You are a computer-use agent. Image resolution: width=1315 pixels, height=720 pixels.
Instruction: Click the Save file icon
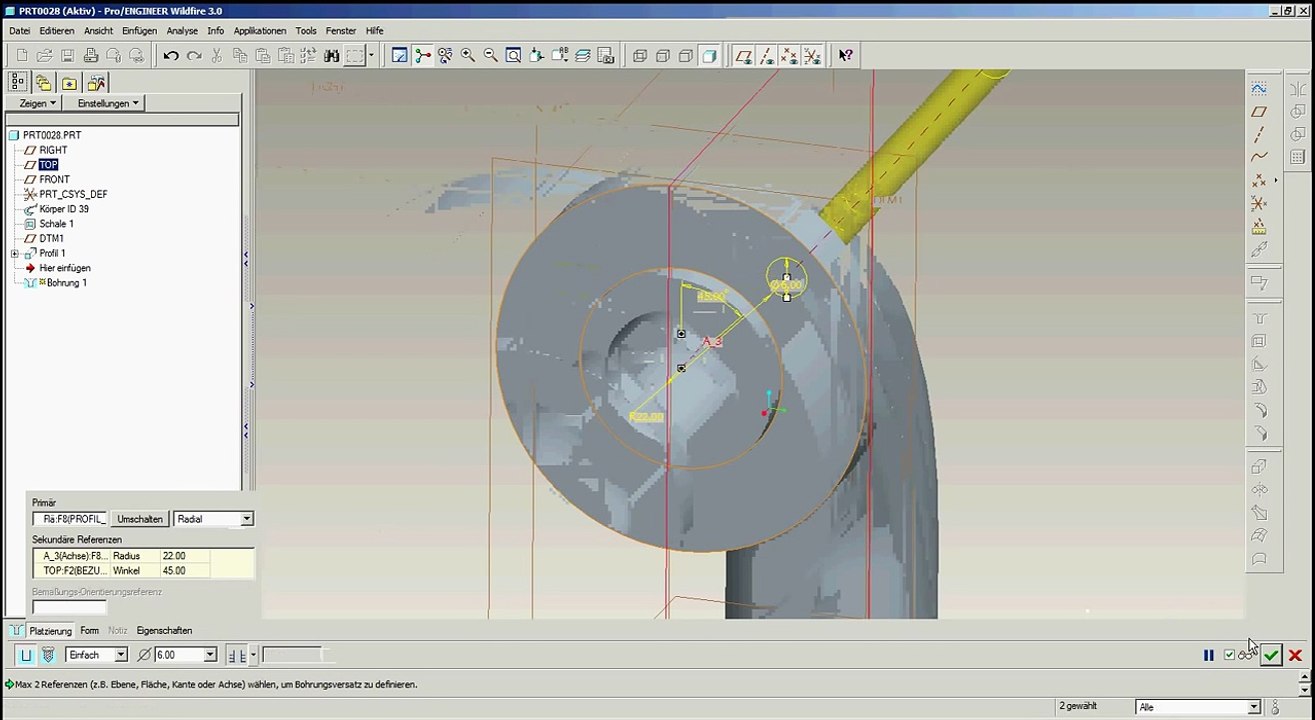click(67, 56)
